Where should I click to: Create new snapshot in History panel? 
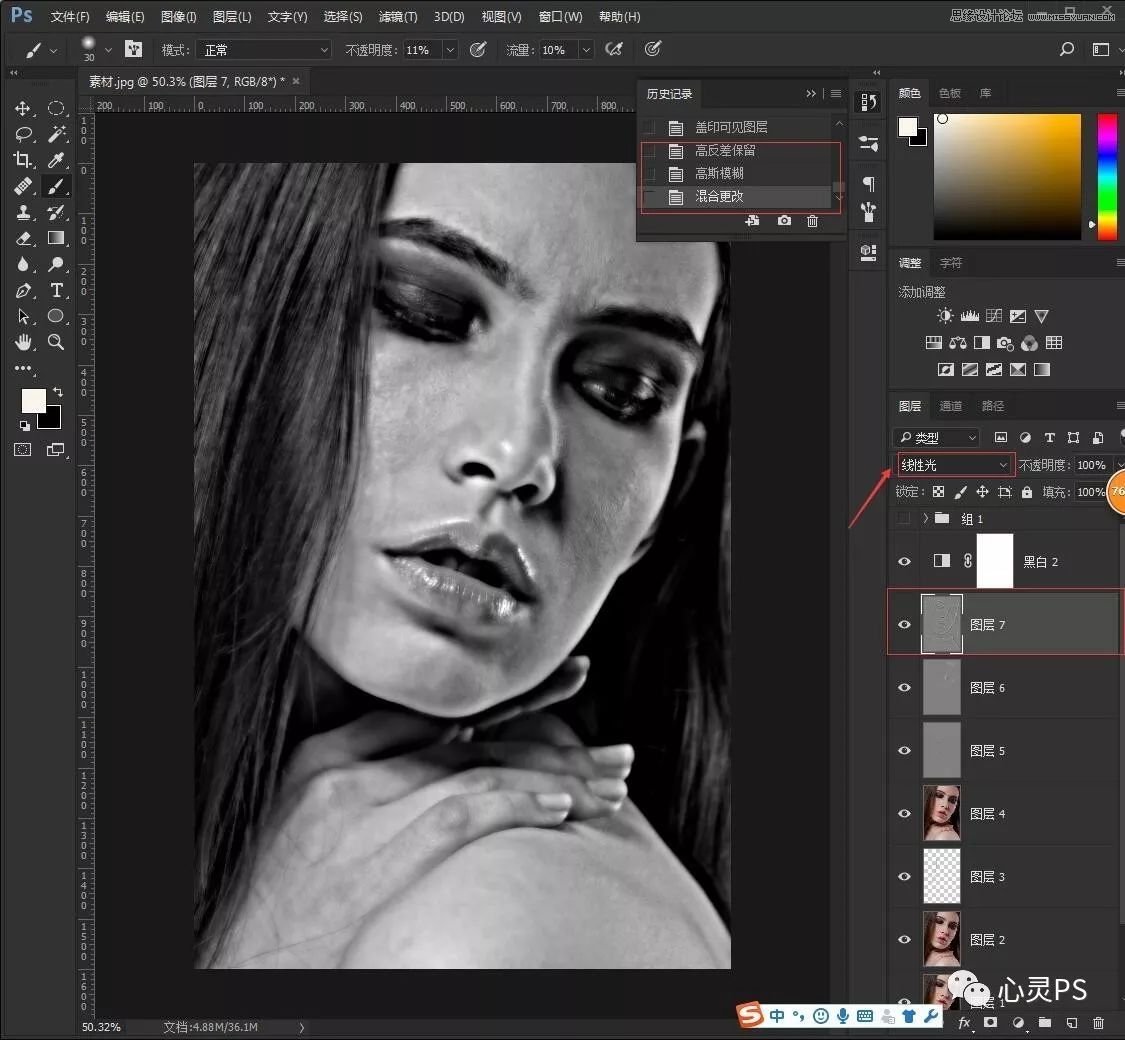[x=784, y=221]
